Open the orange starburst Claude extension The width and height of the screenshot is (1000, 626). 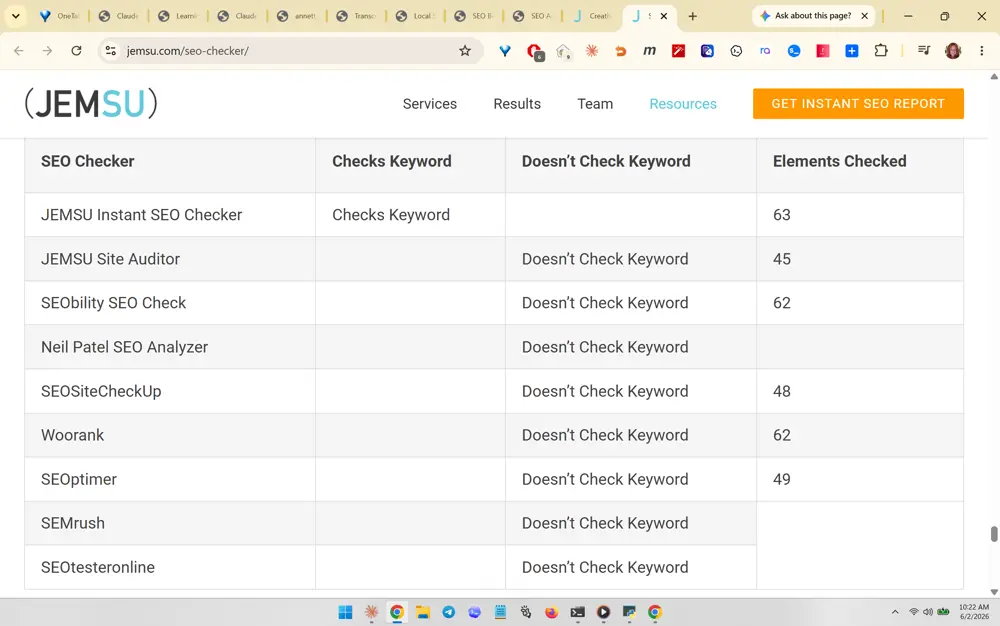click(592, 51)
